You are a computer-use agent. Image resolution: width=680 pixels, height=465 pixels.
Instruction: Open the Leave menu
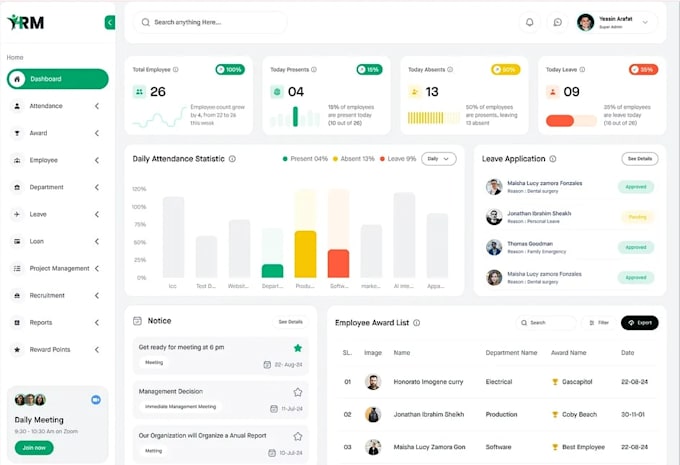coord(38,214)
